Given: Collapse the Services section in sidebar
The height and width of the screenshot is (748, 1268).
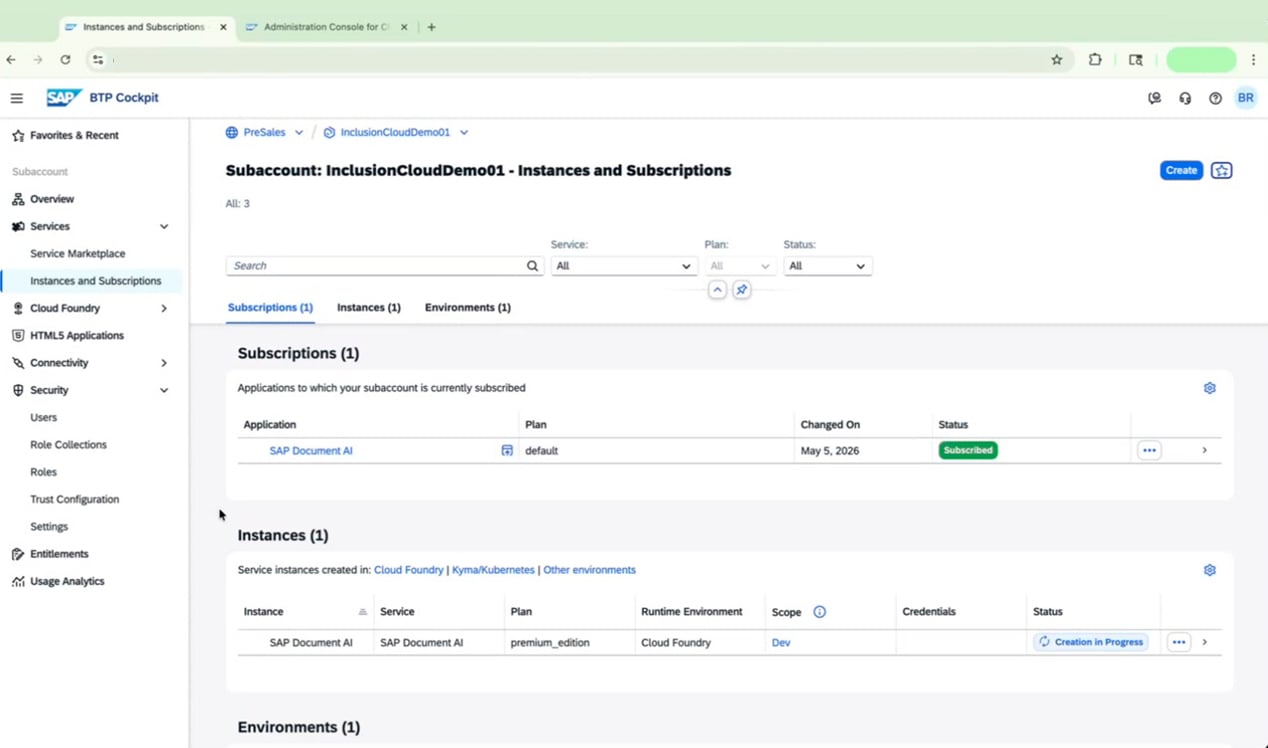Looking at the screenshot, I should (164, 227).
